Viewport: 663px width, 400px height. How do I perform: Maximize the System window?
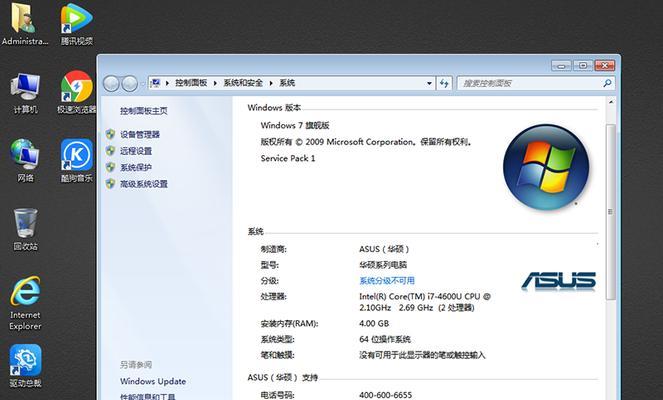tap(583, 65)
